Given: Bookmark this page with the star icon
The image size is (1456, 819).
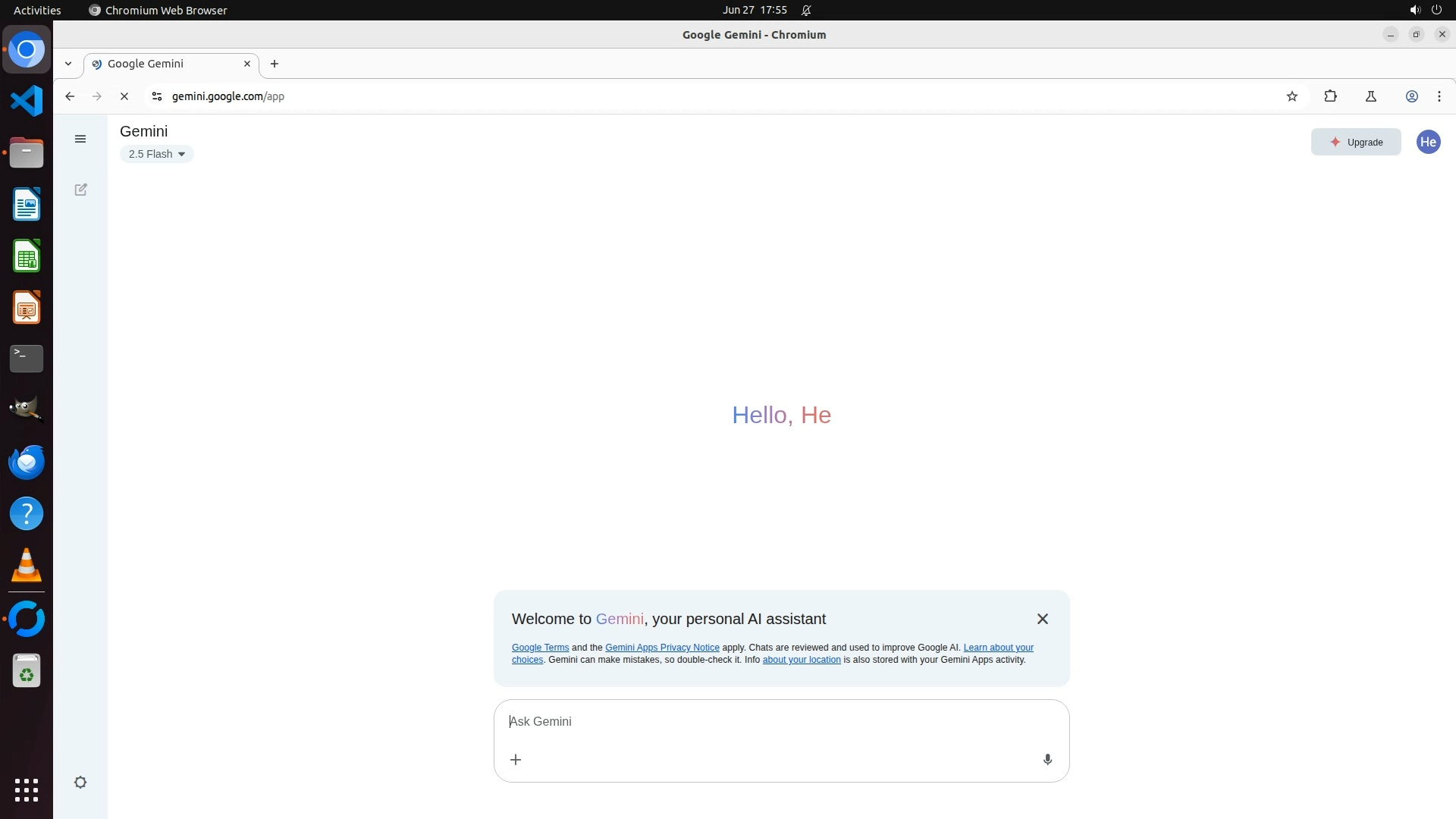Looking at the screenshot, I should coord(1292,96).
